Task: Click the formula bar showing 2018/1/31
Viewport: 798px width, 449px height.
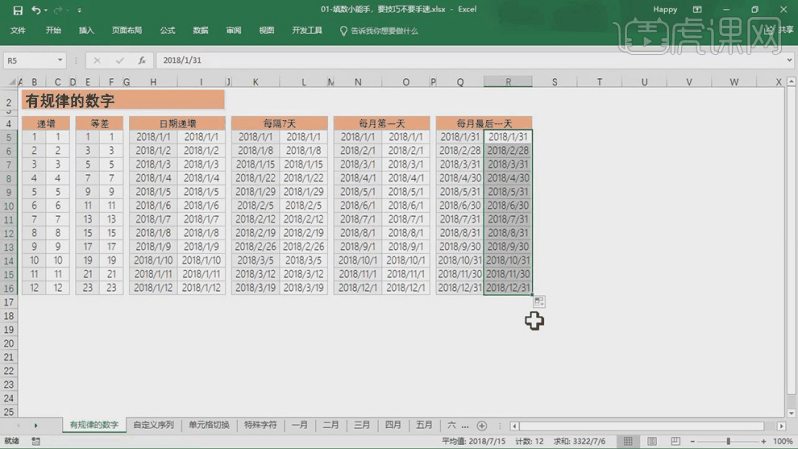Action: point(470,60)
